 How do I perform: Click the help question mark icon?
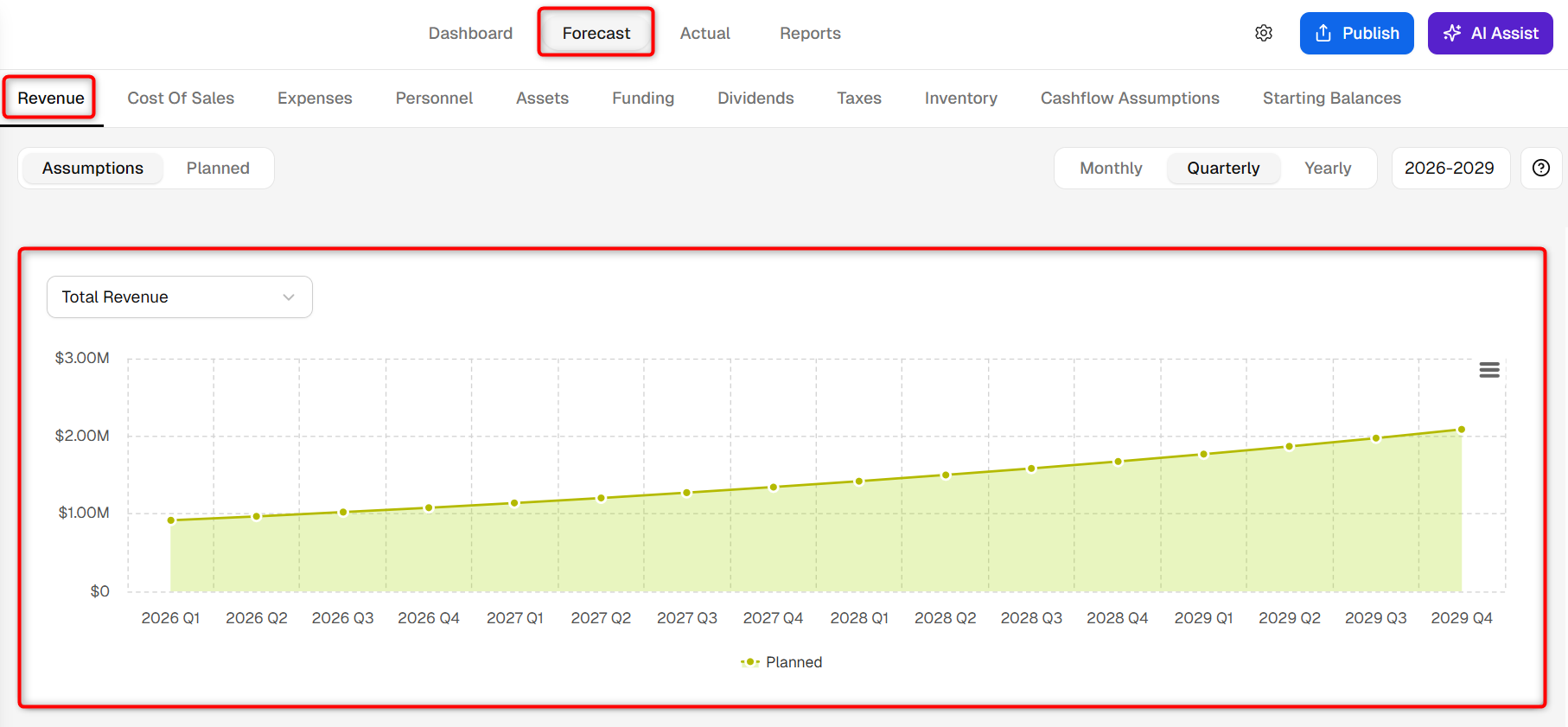(1541, 168)
